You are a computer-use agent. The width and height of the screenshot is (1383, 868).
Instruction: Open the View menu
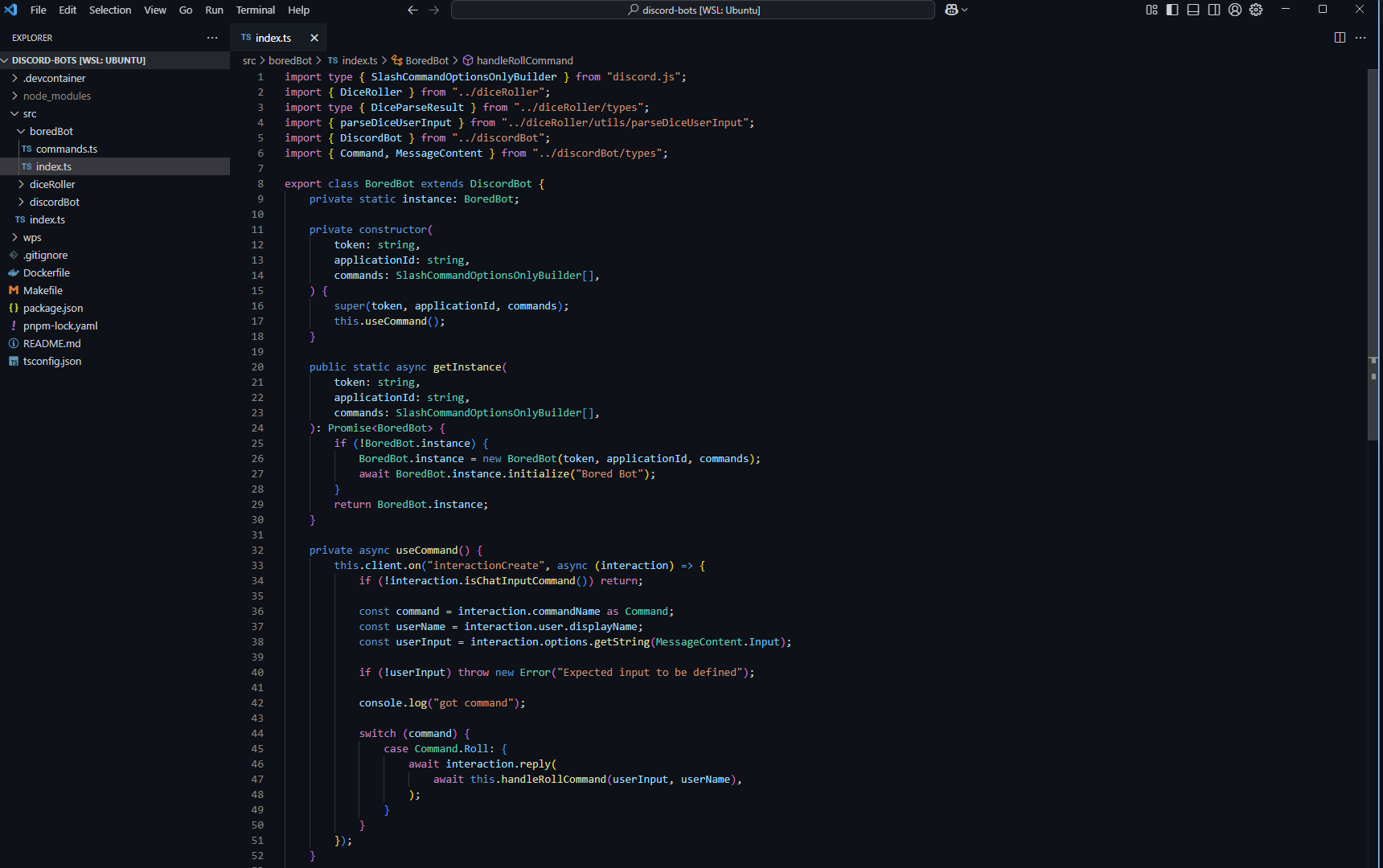155,10
